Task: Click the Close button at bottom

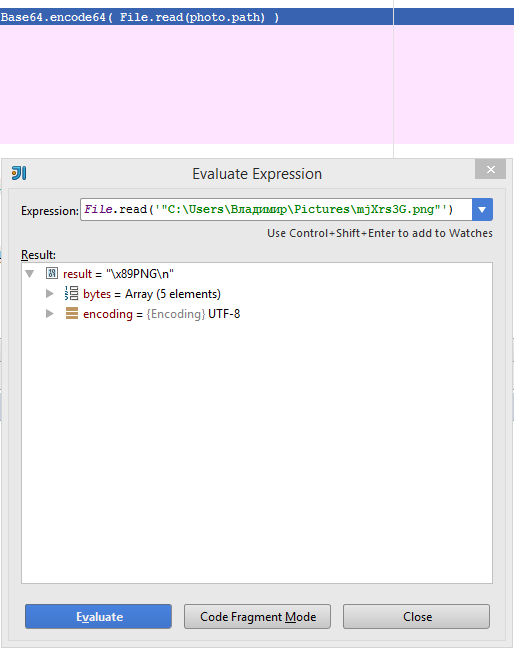Action: point(416,616)
